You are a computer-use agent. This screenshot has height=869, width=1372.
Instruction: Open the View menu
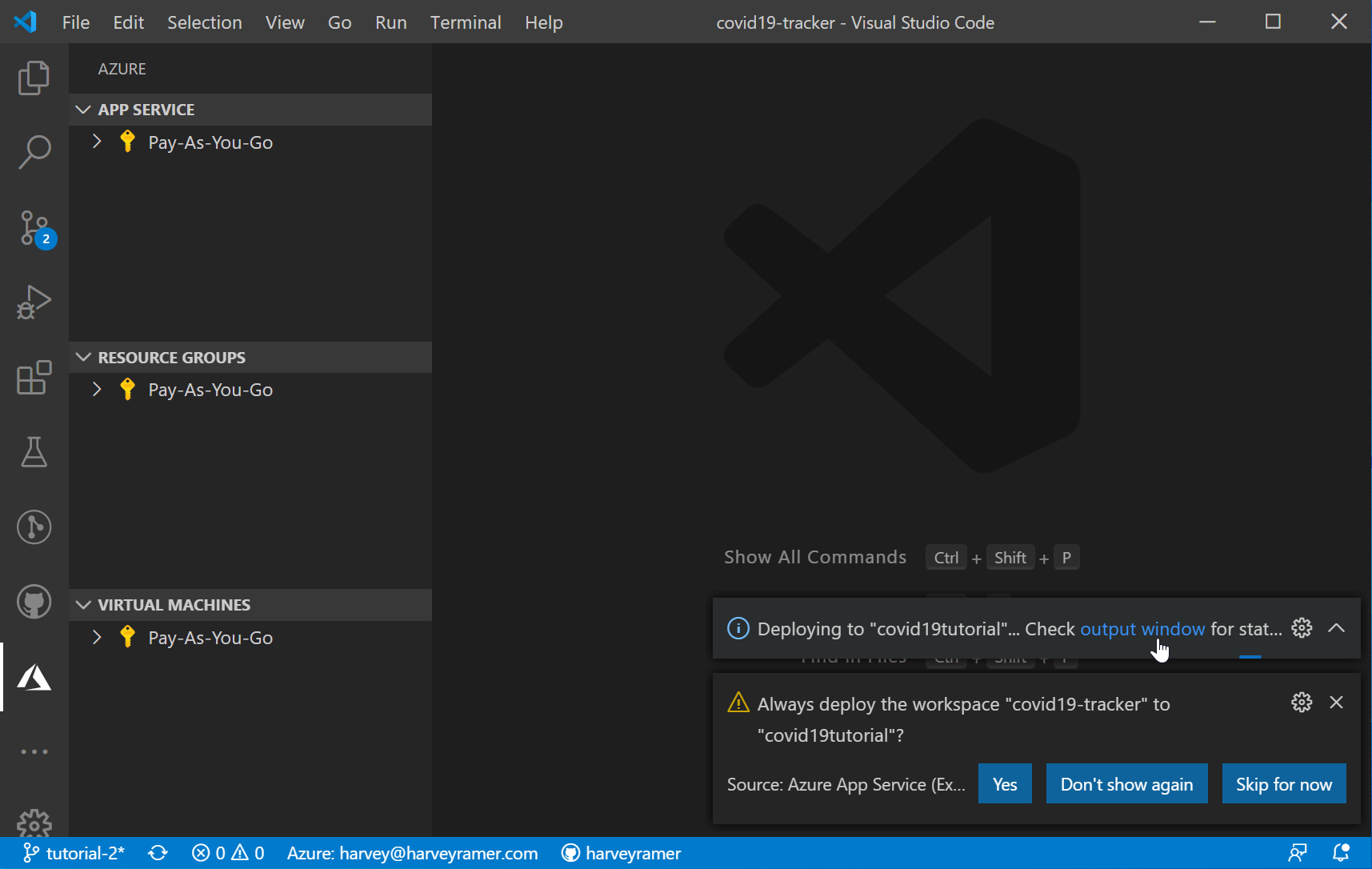click(285, 22)
